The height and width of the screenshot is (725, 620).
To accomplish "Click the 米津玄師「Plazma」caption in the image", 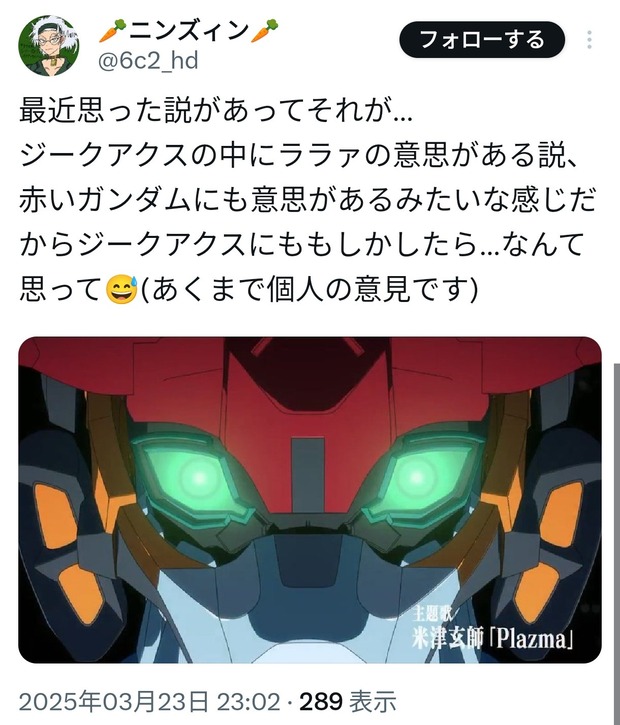I will [x=494, y=639].
